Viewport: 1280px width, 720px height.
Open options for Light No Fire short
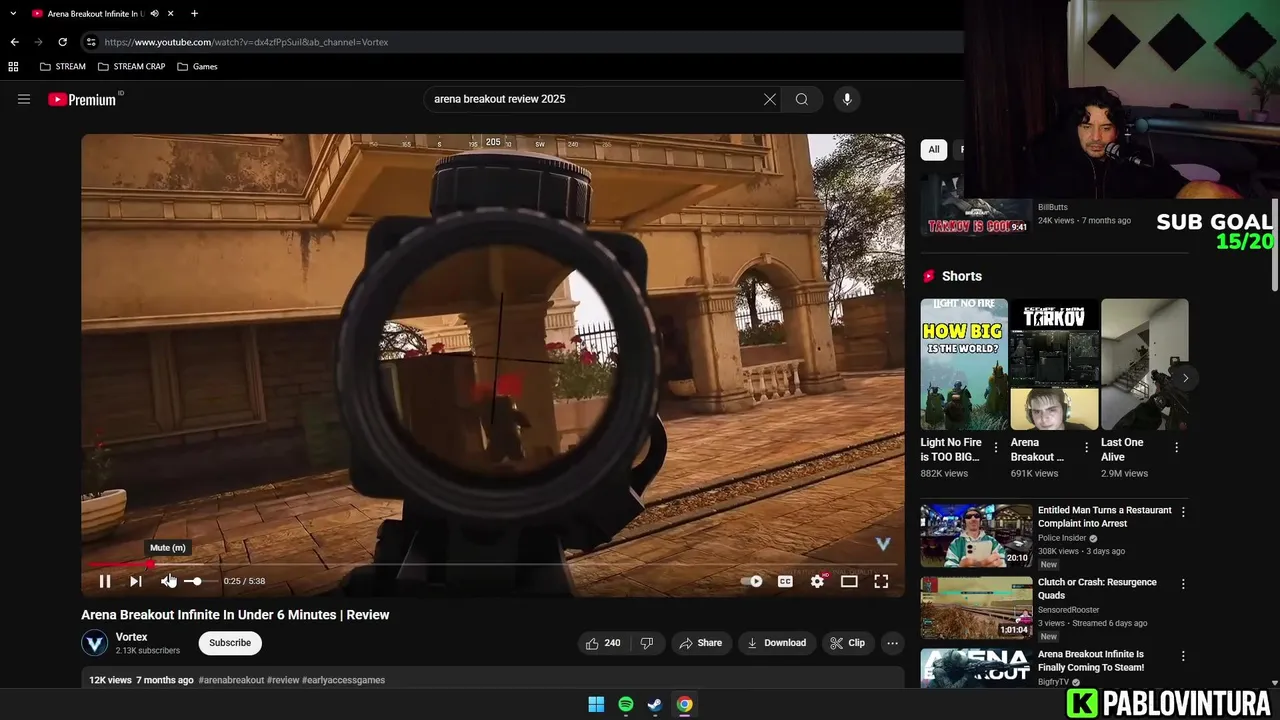click(996, 448)
